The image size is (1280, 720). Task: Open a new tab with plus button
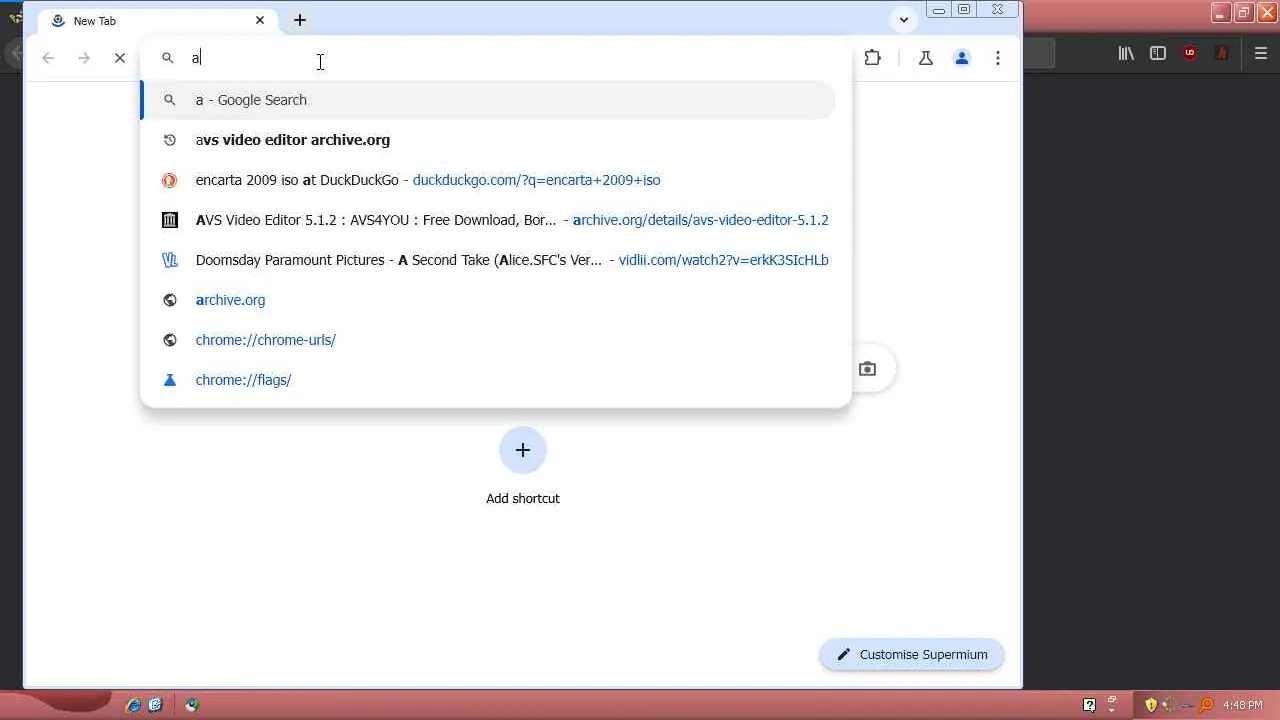pyautogui.click(x=300, y=20)
